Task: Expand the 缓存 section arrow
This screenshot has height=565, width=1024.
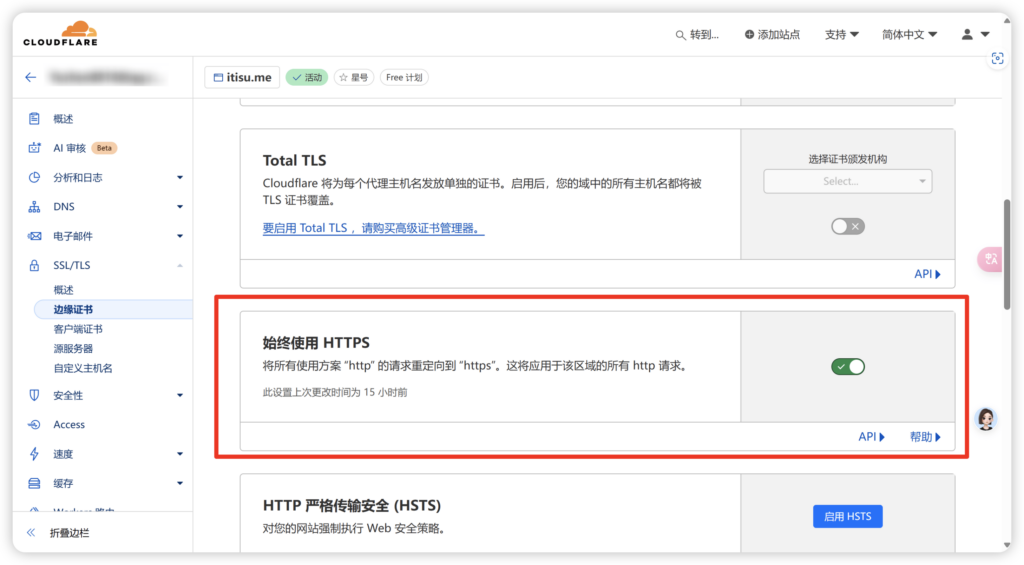Action: point(180,483)
